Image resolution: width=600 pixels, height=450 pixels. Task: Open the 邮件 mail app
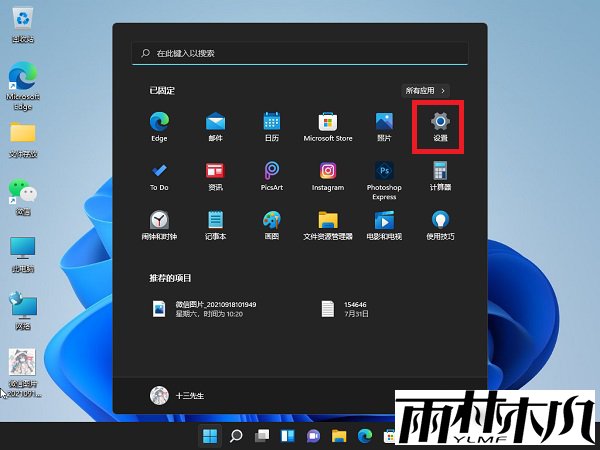pyautogui.click(x=215, y=127)
